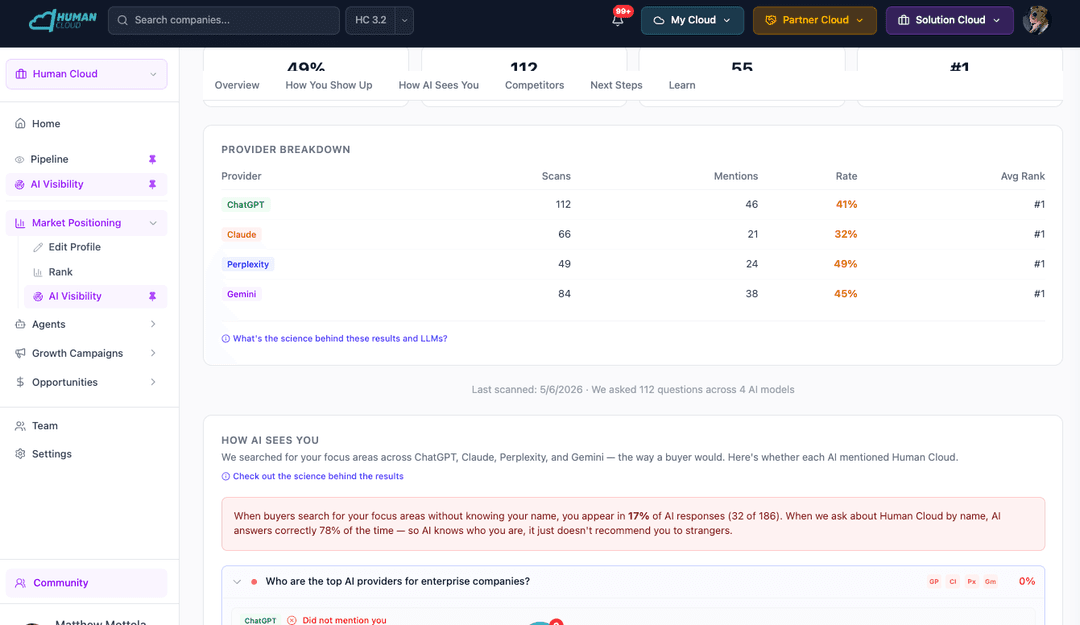
Task: Click the 41% rate for ChatGPT
Action: [x=847, y=205]
